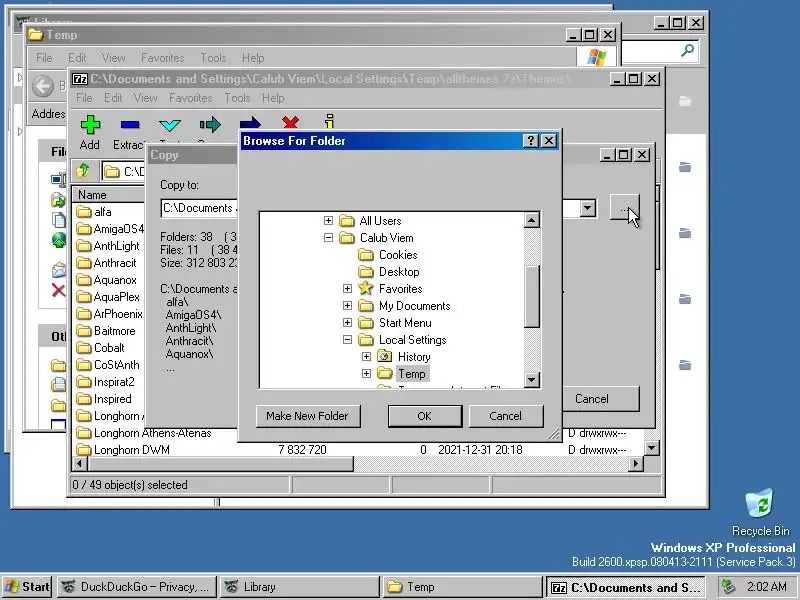Click the yellow Info icon
Viewport: 800px width, 600px height.
click(330, 121)
